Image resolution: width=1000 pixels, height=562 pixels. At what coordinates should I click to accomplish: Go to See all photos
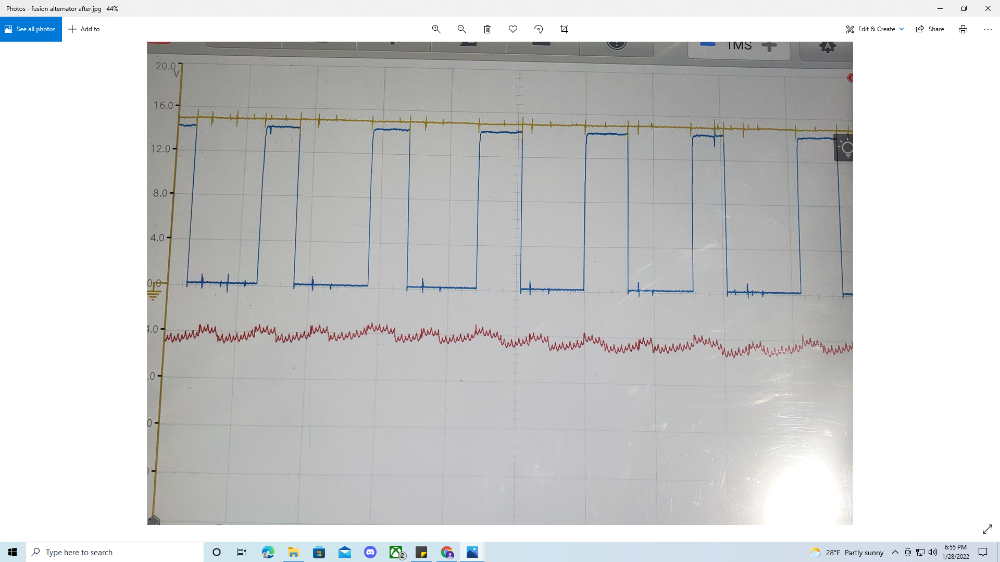point(31,29)
